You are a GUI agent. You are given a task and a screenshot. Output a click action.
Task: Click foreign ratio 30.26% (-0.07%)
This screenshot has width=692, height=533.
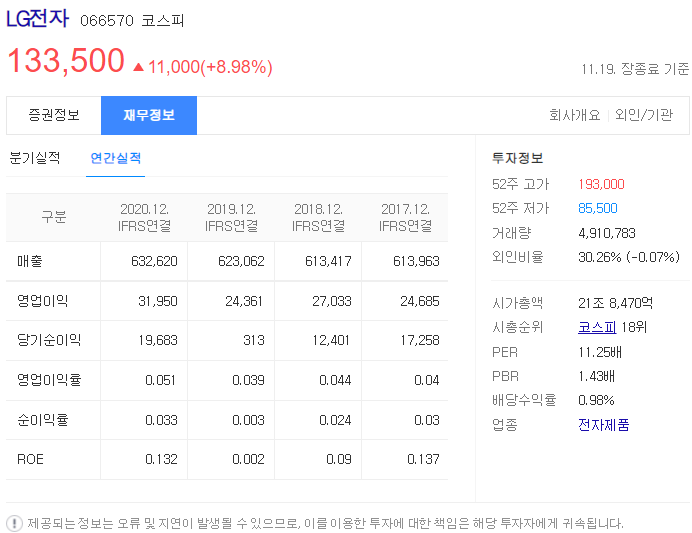pyautogui.click(x=629, y=257)
